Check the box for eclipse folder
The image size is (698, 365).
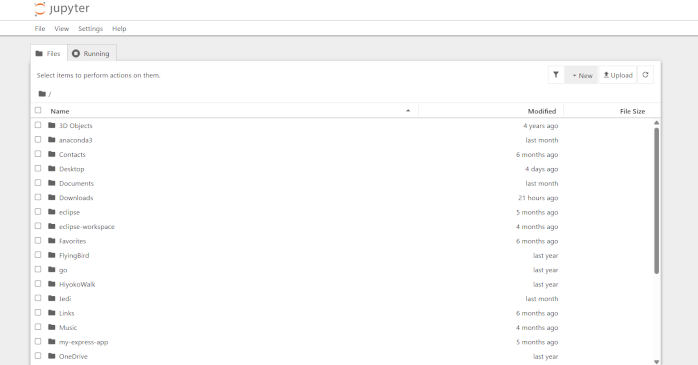tap(38, 211)
